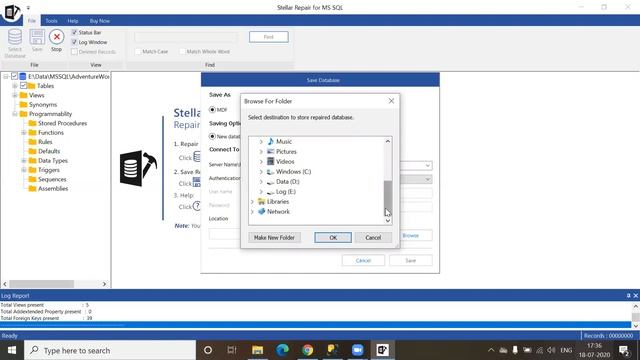Click Cancel in Save Database dialog
Viewport: 640px width, 360px height.
pos(363,260)
